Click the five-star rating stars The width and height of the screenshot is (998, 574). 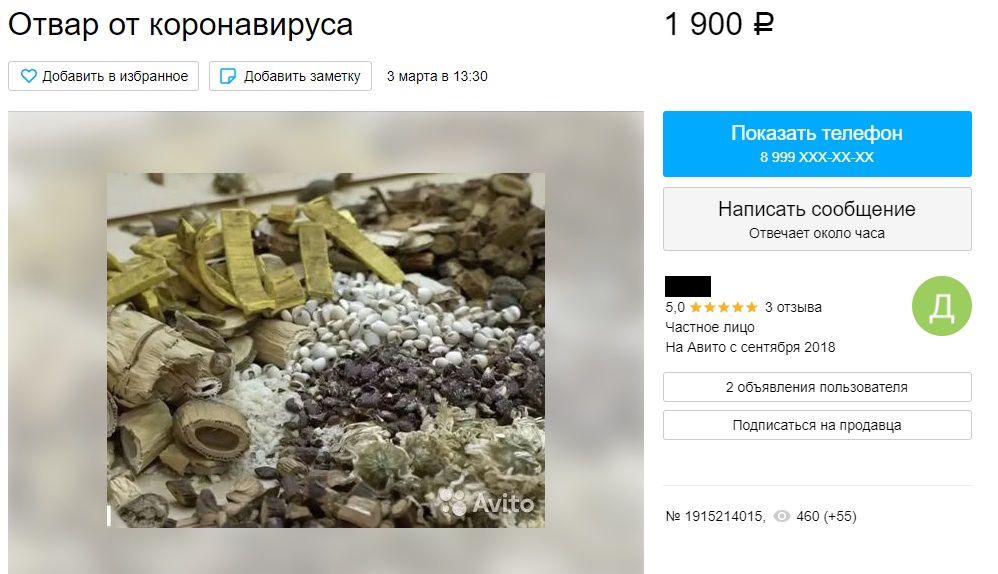(724, 307)
